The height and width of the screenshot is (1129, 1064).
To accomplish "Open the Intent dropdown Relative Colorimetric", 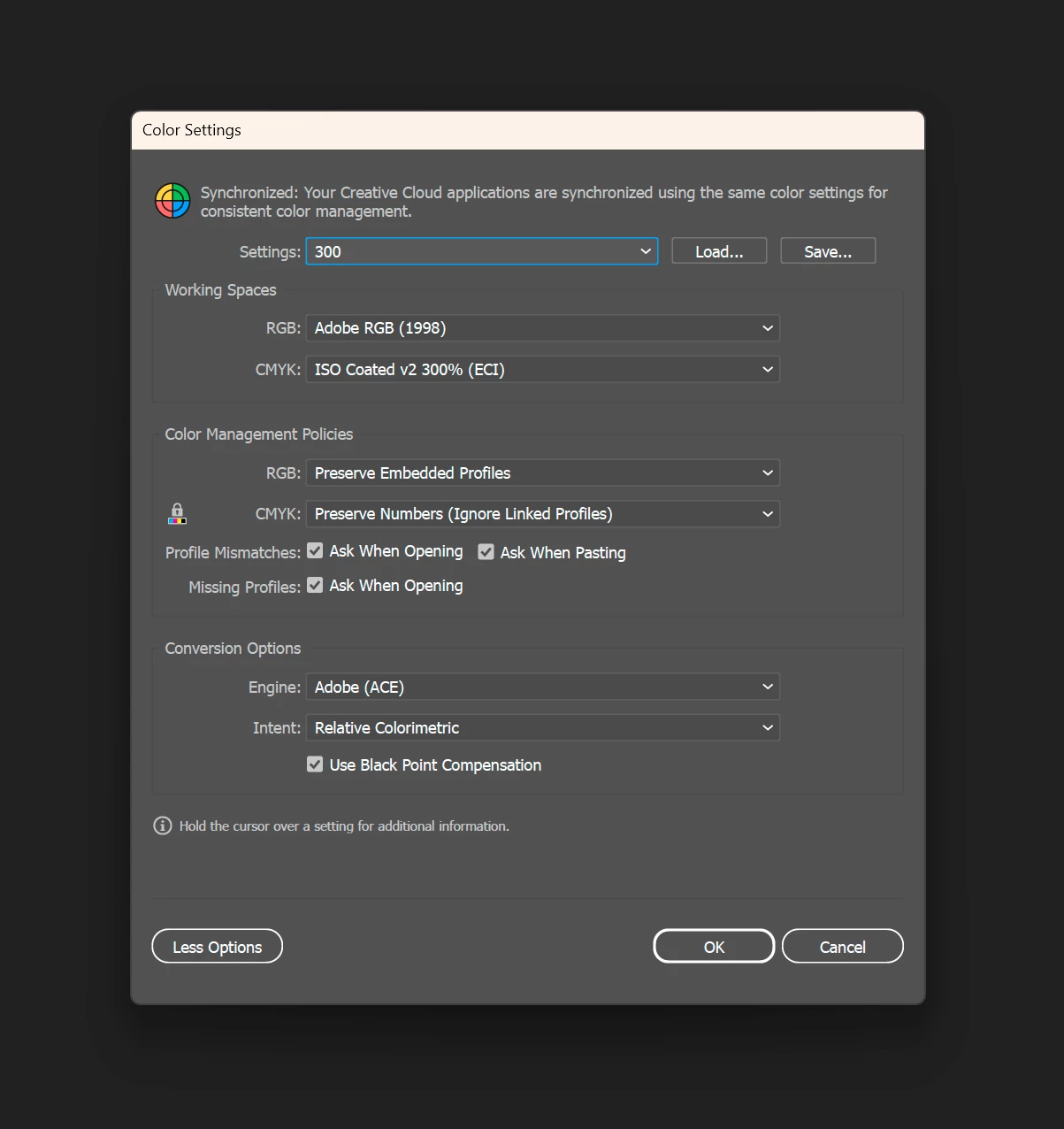I will coord(543,728).
